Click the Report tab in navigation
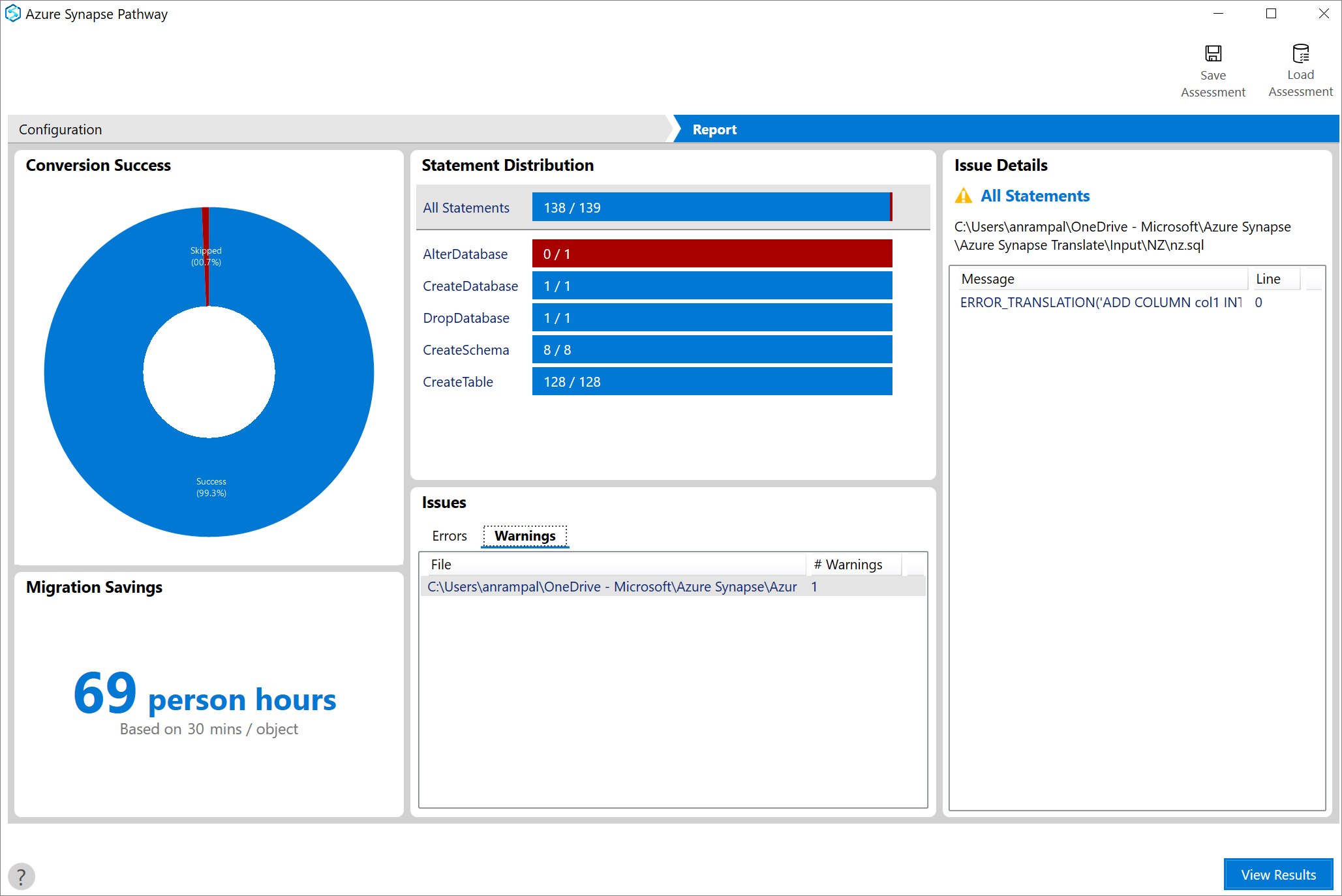The width and height of the screenshot is (1342, 896). (714, 128)
